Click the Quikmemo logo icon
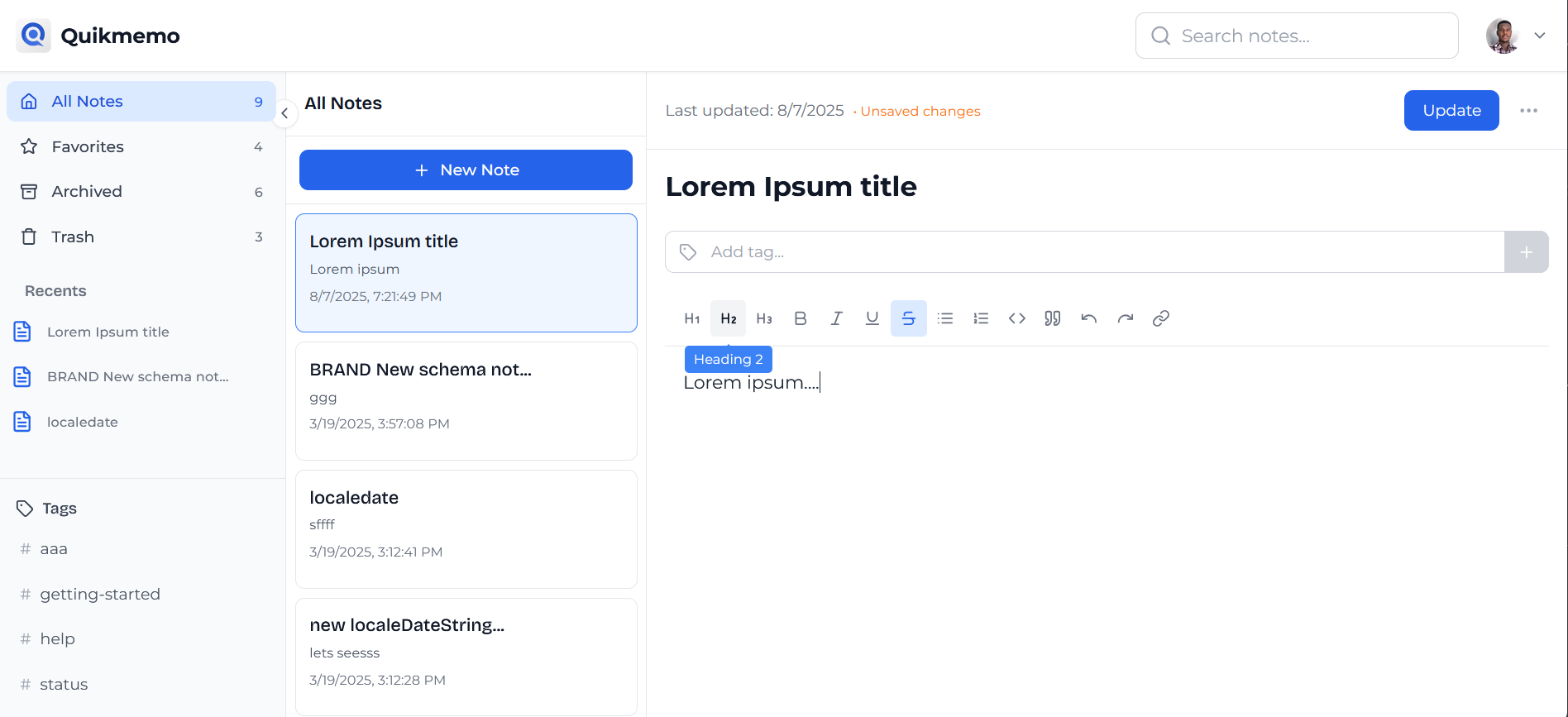The width and height of the screenshot is (1568, 717). (x=34, y=36)
